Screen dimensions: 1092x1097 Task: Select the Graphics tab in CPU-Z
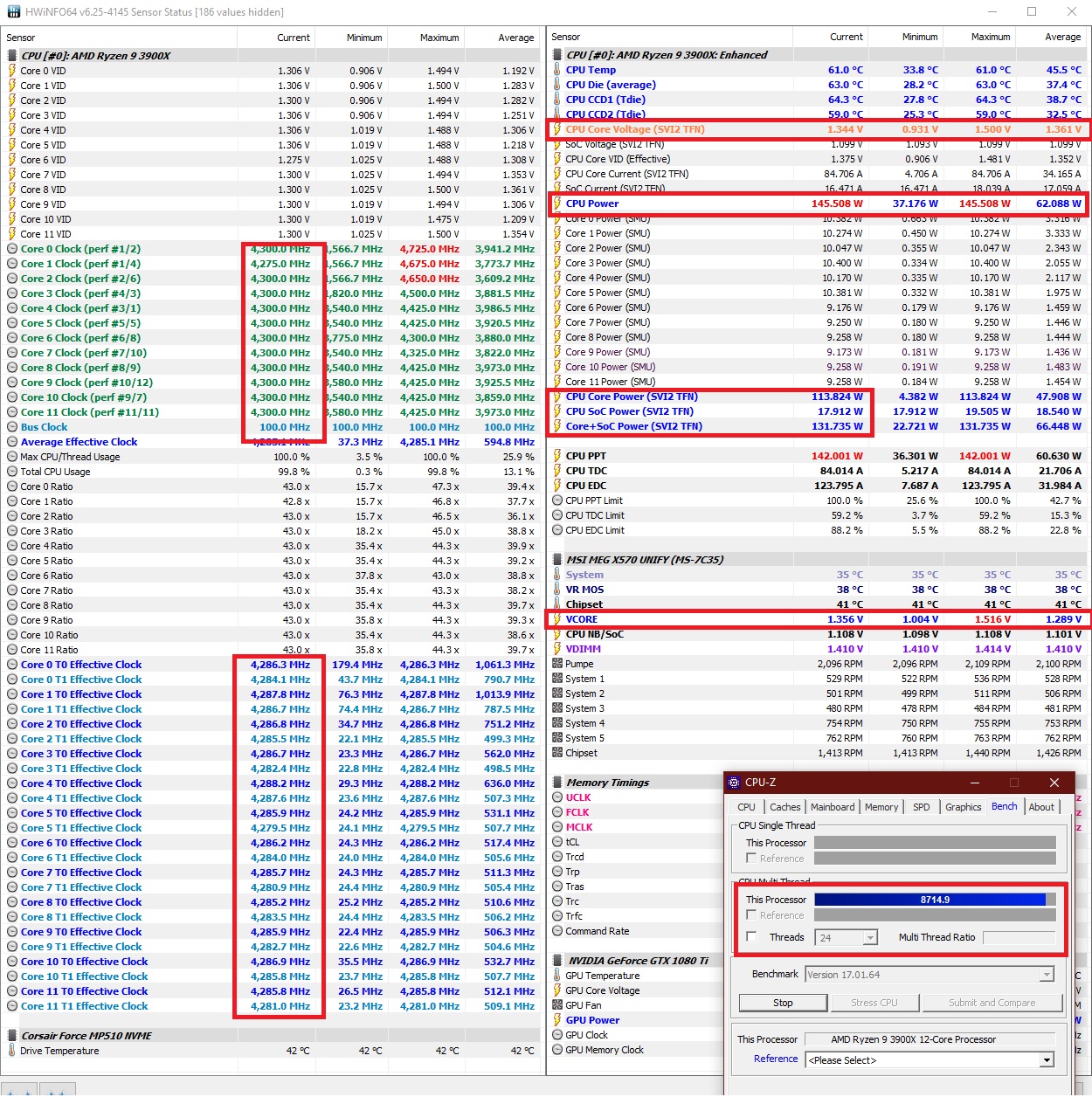coord(963,807)
